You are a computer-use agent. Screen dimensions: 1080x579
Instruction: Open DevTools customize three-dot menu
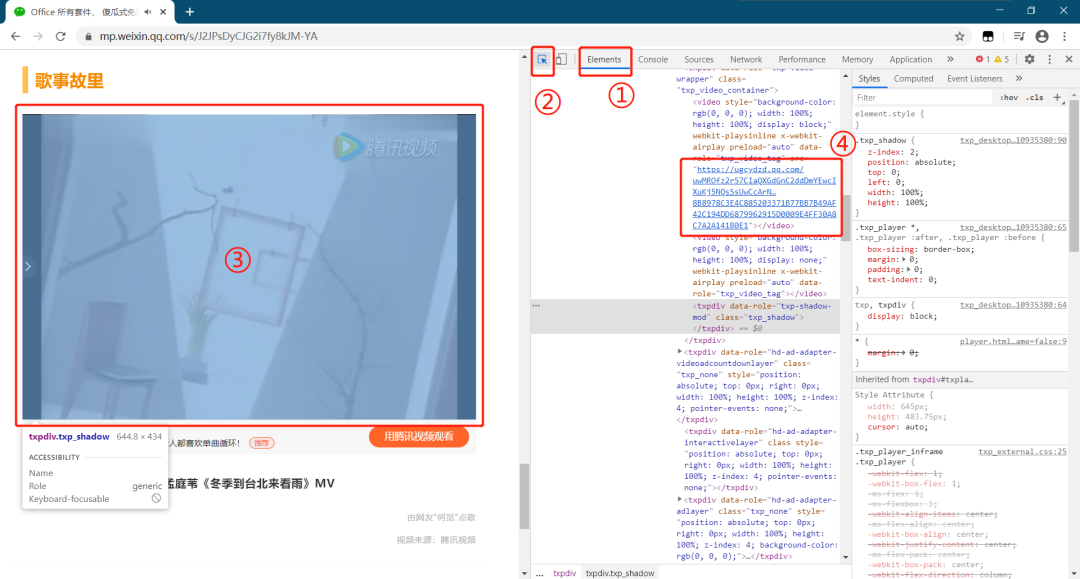pos(1050,59)
